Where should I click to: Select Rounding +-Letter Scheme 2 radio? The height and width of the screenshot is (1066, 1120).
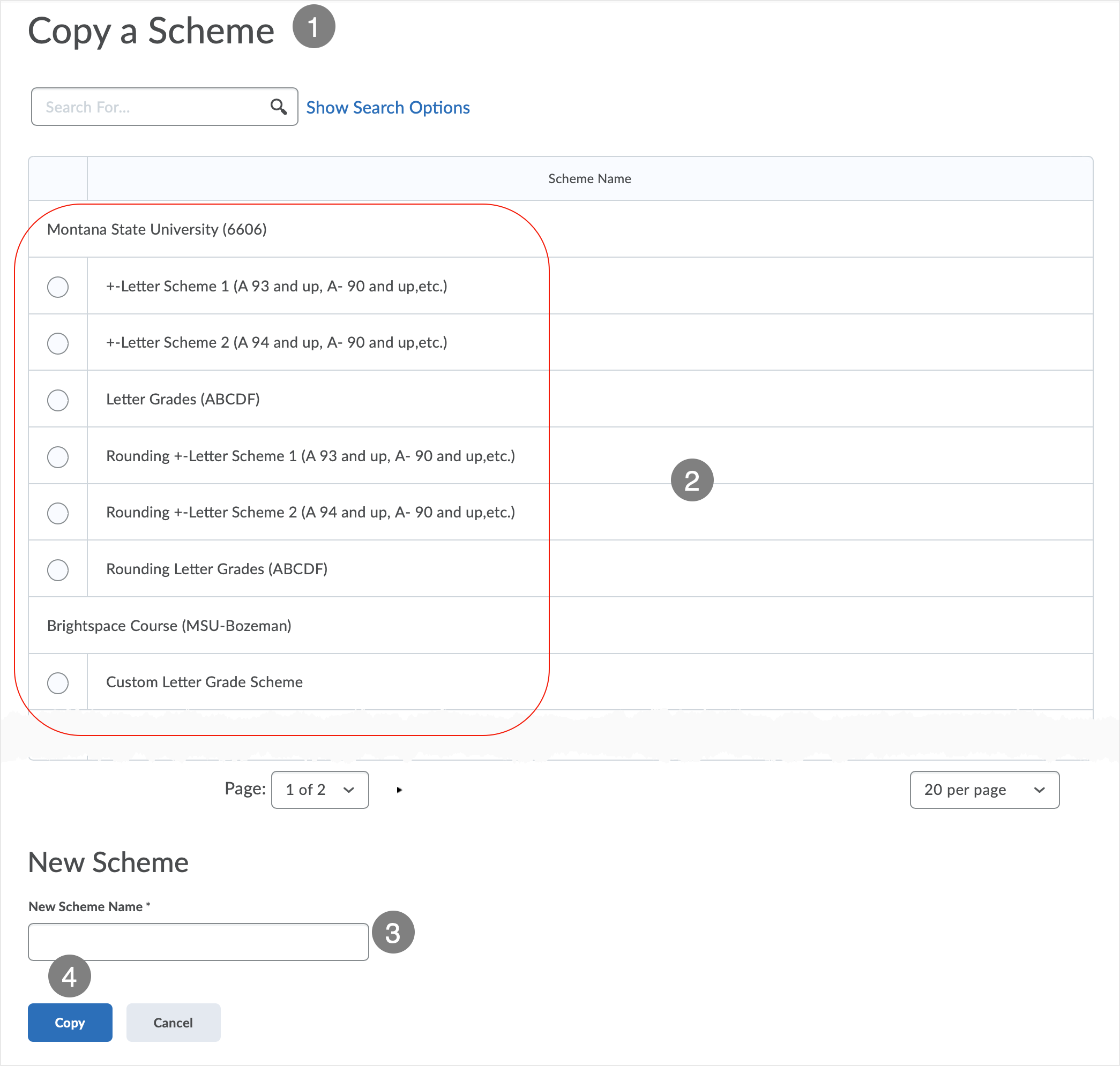tap(58, 513)
